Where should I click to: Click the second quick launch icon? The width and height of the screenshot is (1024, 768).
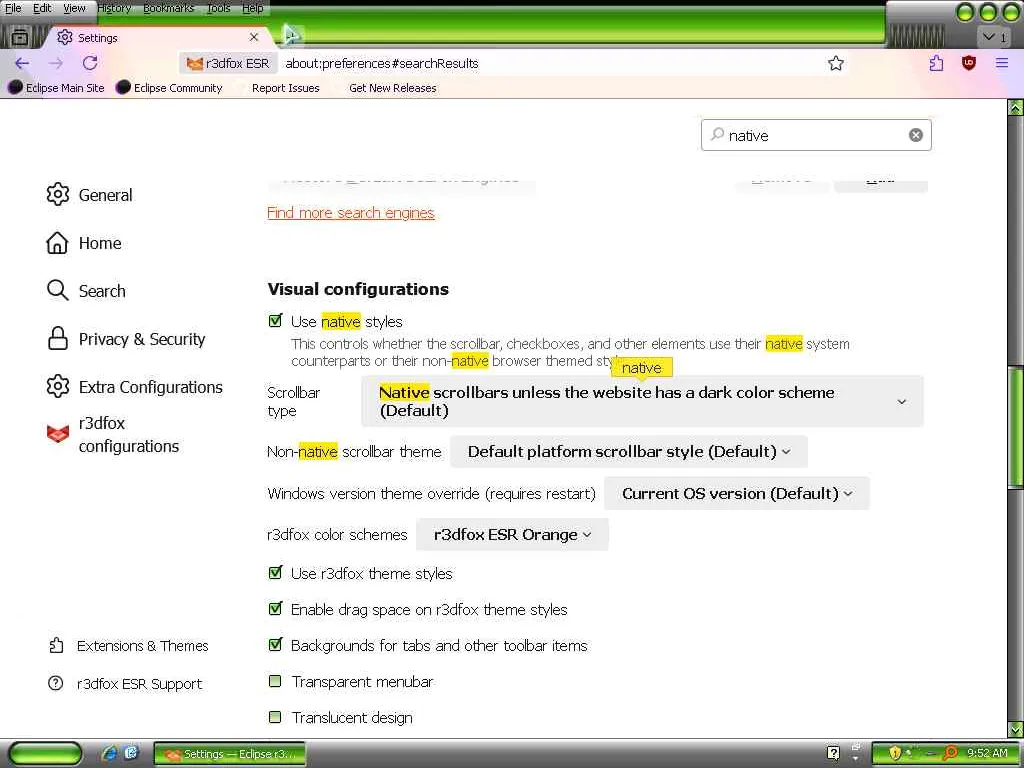tap(131, 754)
